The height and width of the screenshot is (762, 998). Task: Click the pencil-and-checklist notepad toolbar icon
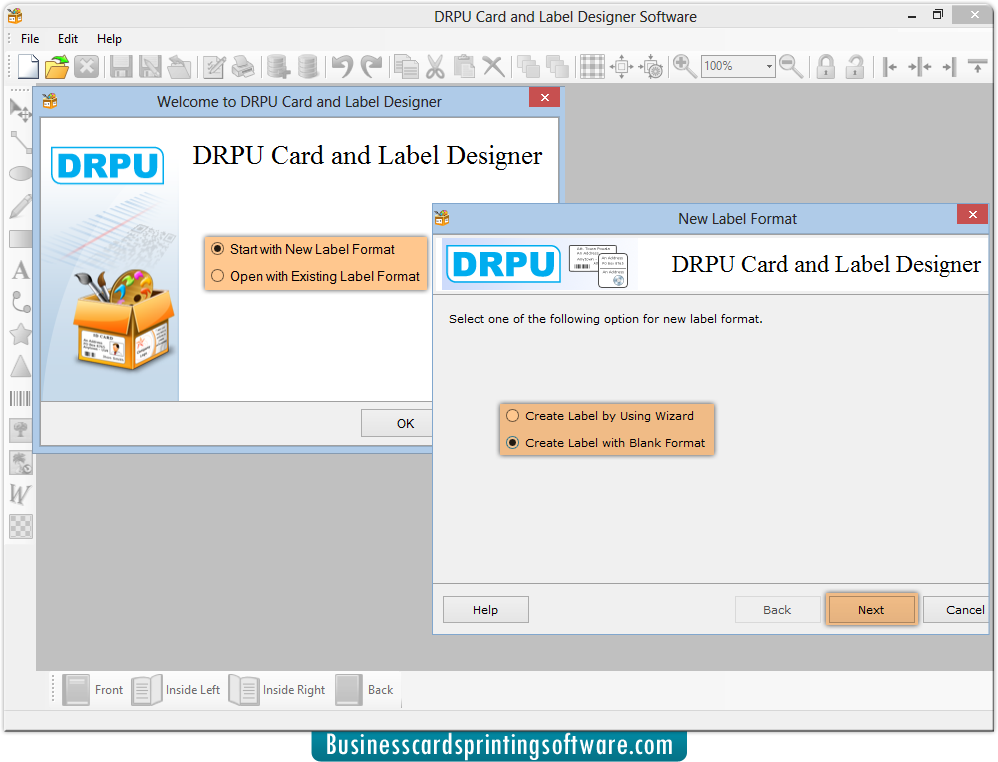pos(214,66)
